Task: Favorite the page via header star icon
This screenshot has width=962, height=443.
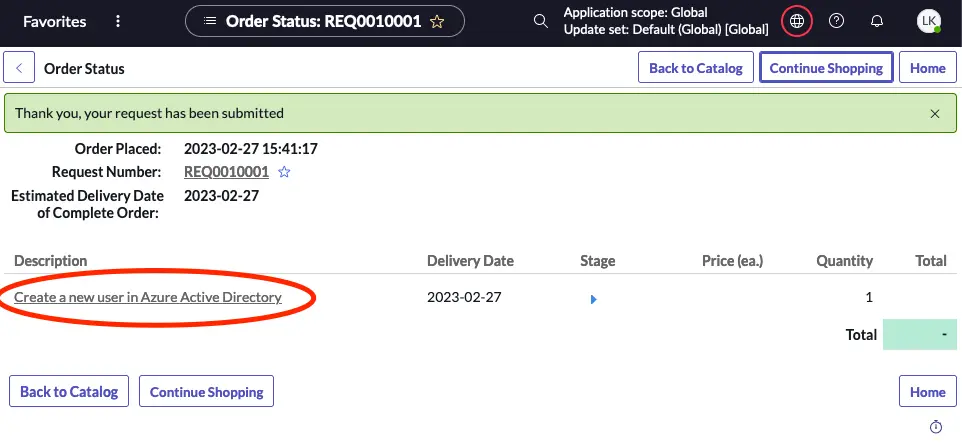Action: pos(437,22)
